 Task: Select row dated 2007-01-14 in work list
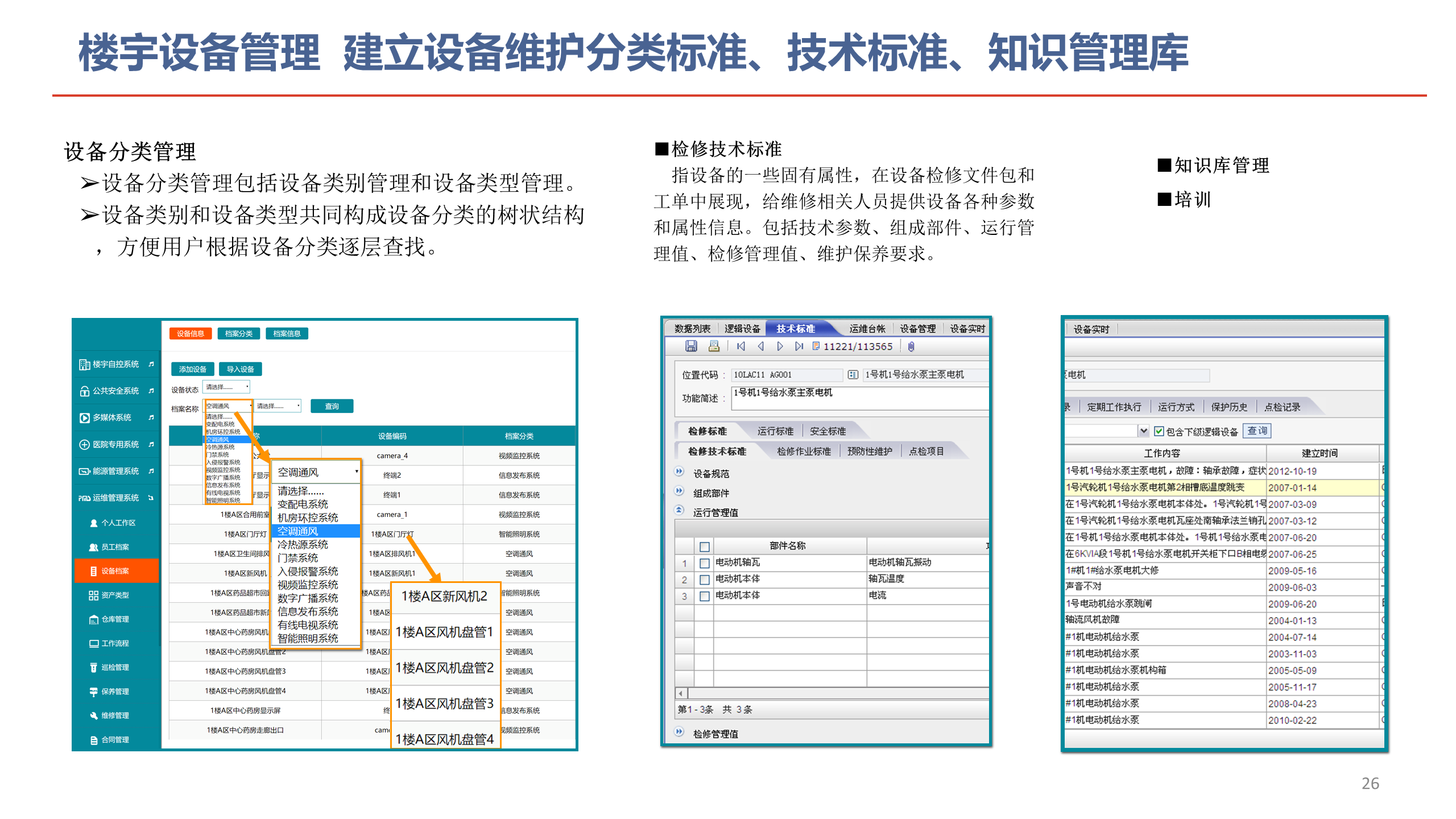(1224, 488)
